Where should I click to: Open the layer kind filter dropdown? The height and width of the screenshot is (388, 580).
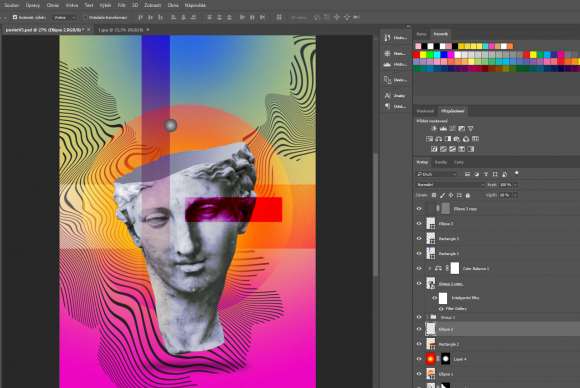click(x=436, y=174)
